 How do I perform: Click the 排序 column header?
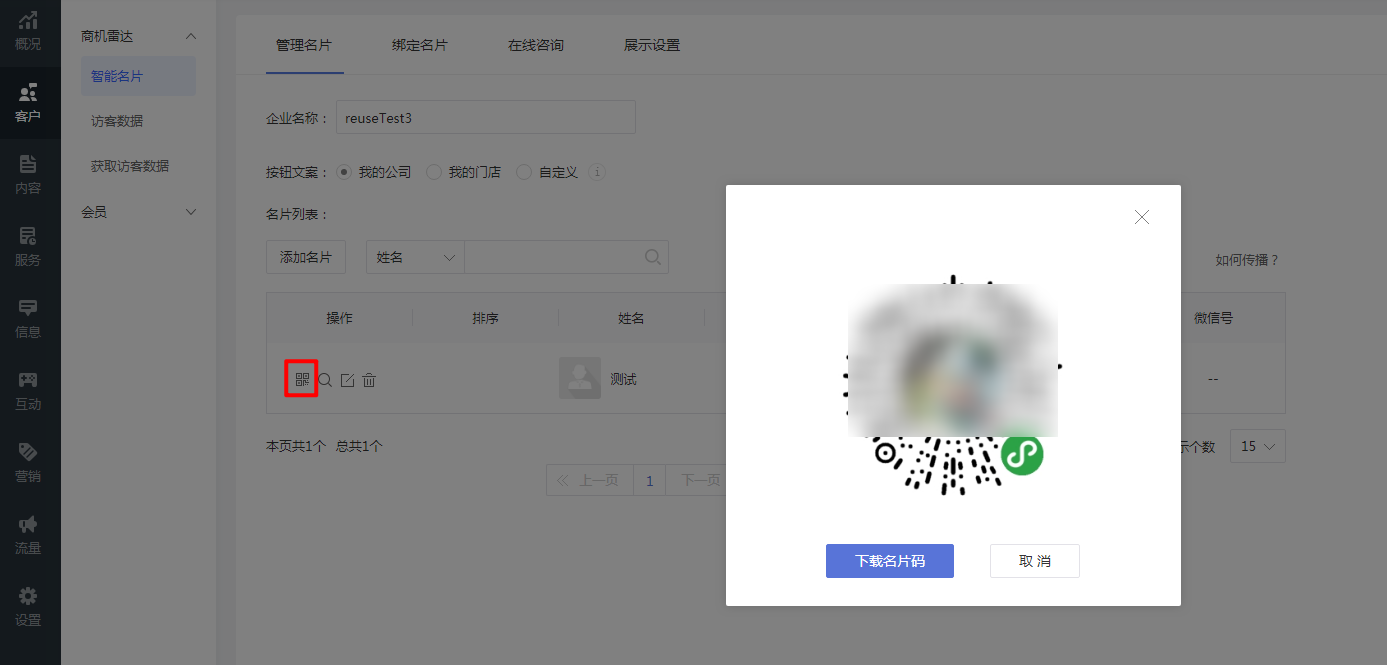[x=485, y=318]
